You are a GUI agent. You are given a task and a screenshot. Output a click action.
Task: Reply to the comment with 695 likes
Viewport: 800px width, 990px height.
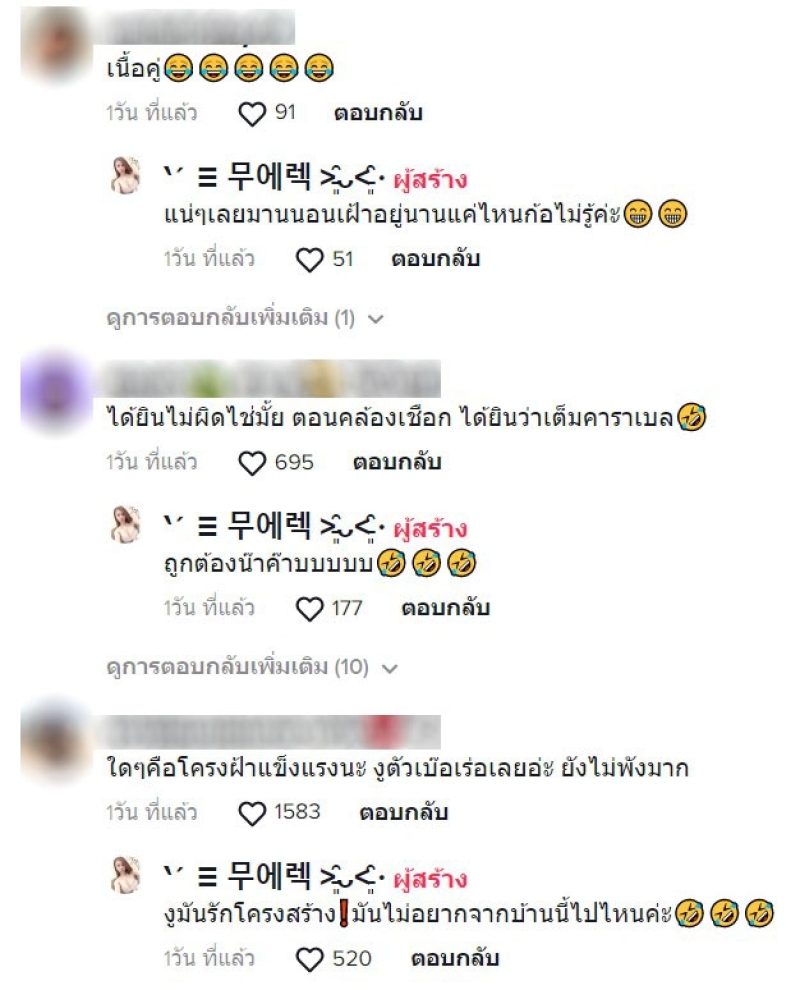tap(397, 462)
